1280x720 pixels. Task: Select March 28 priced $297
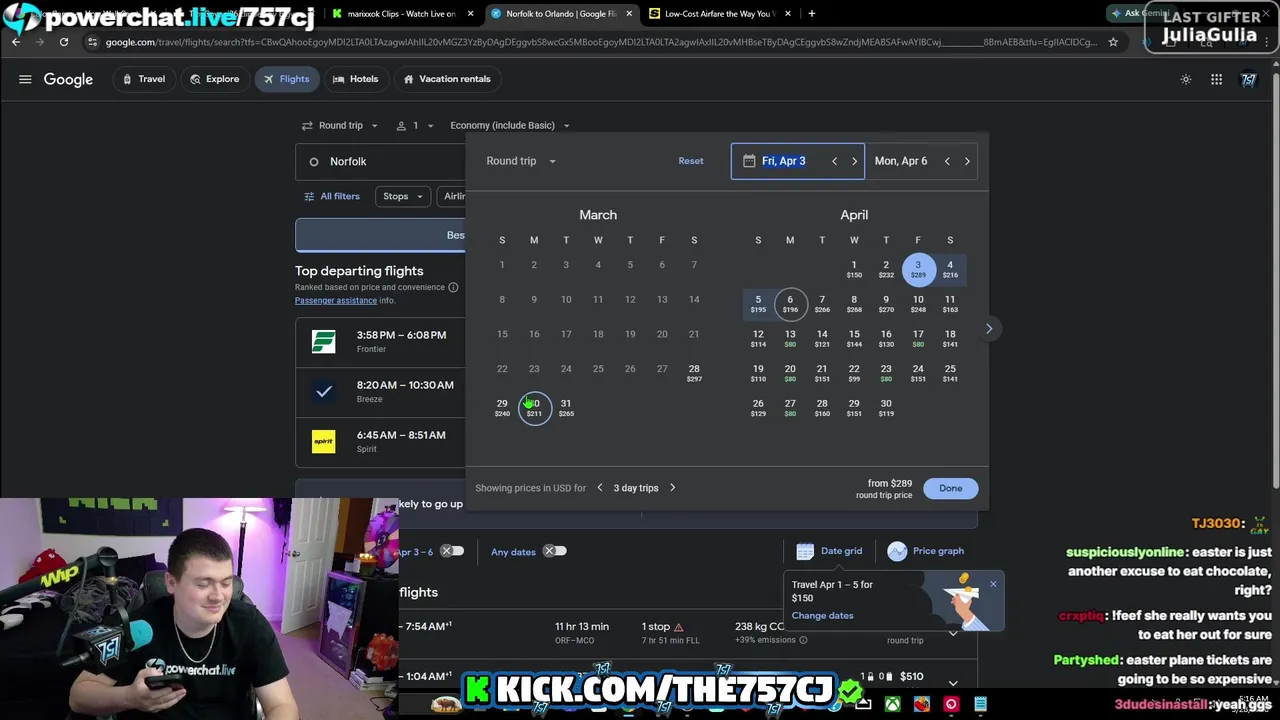pos(694,373)
